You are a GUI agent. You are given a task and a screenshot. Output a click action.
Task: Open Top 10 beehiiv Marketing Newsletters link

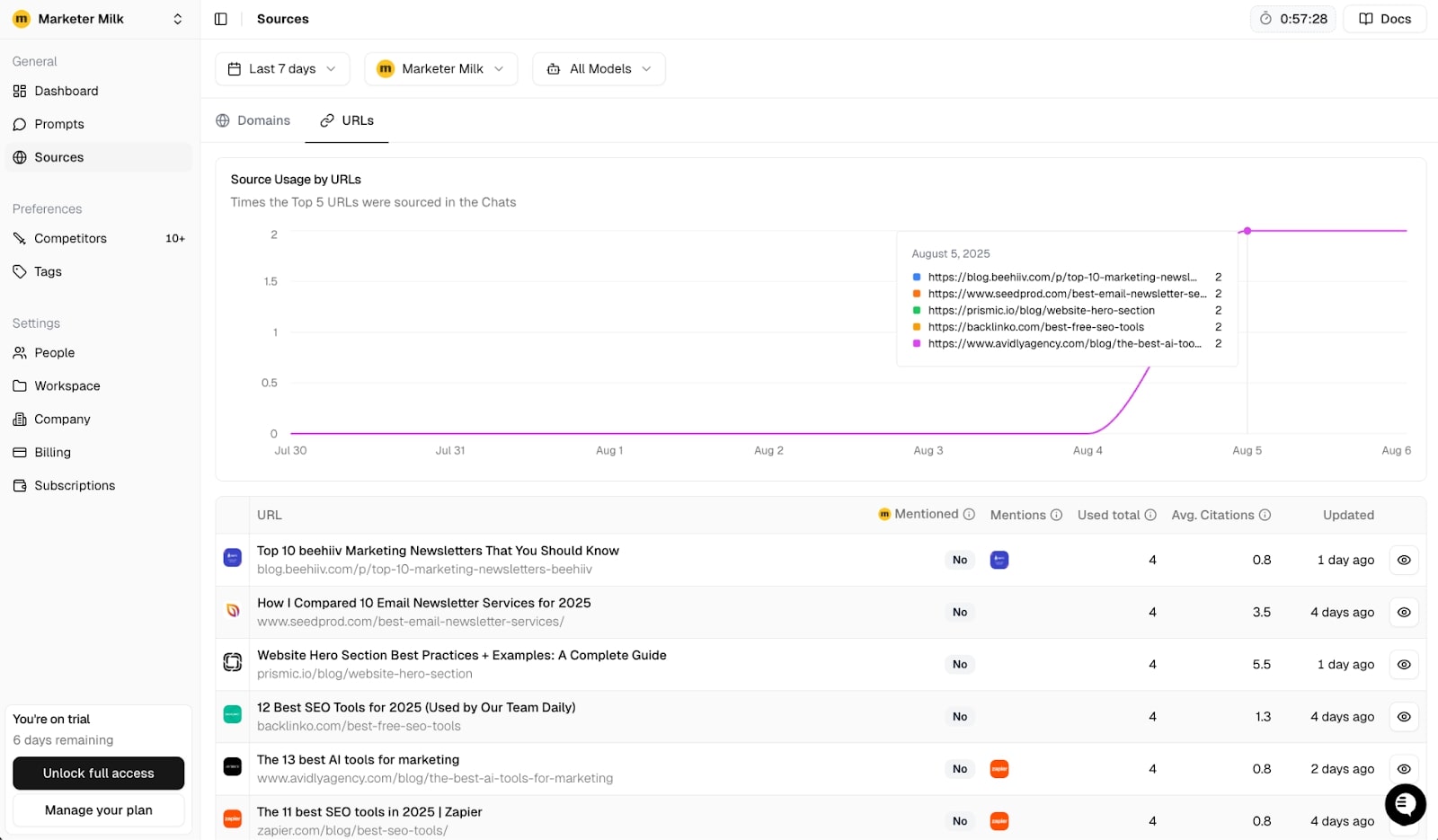(x=438, y=551)
